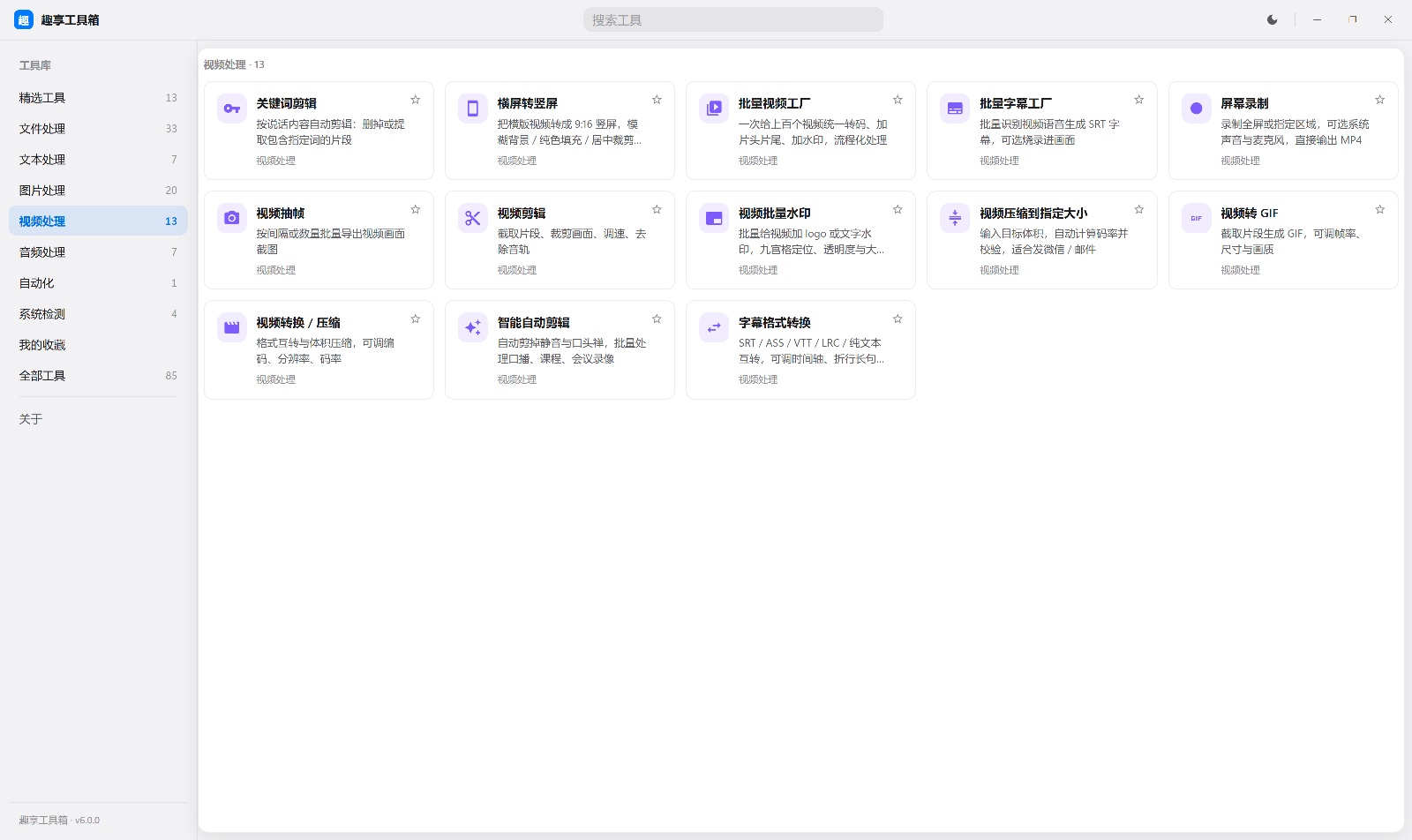Show 全部工具 list
This screenshot has height=840, width=1412.
click(x=98, y=376)
